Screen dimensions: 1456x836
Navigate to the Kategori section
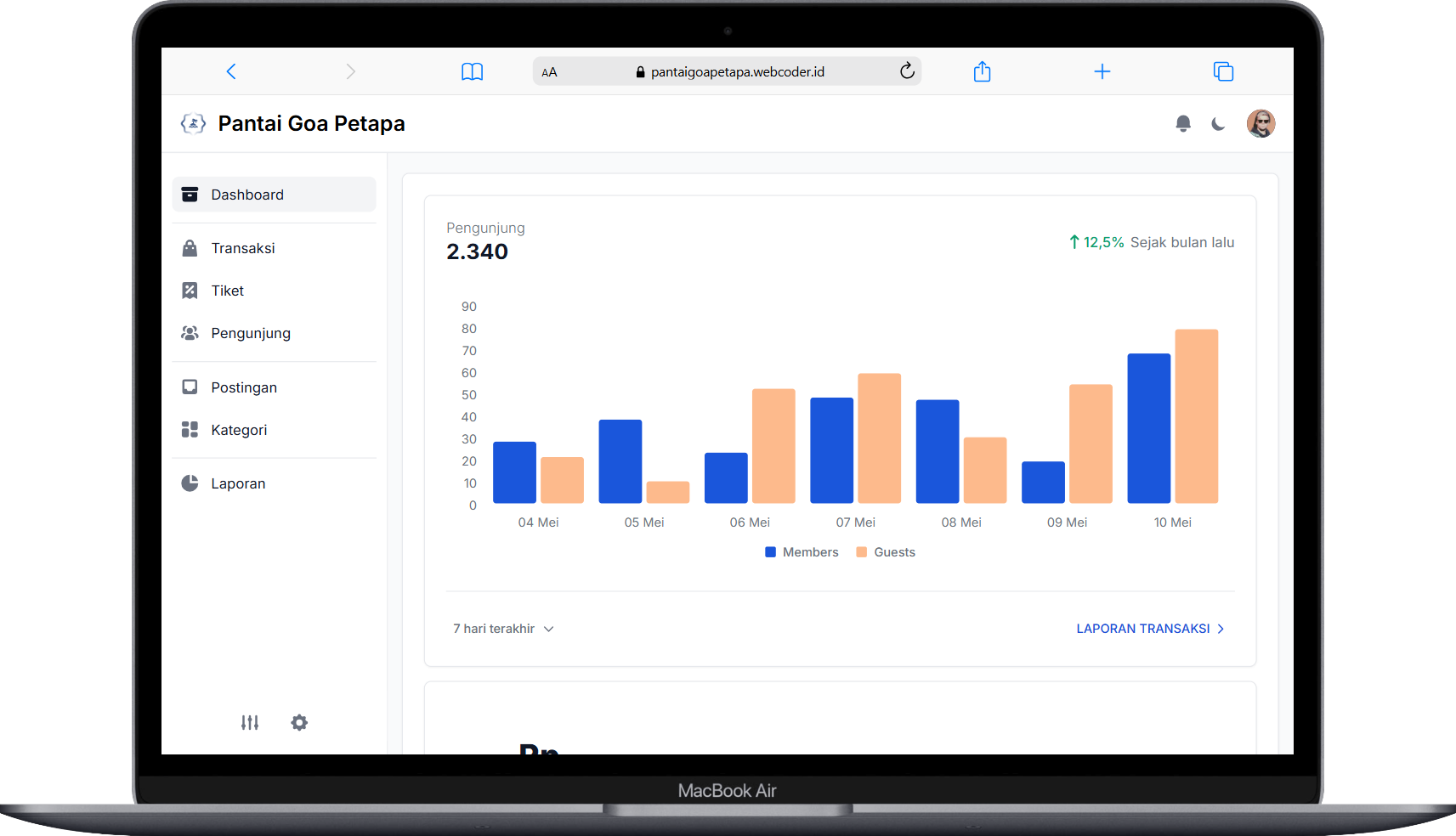coord(274,430)
